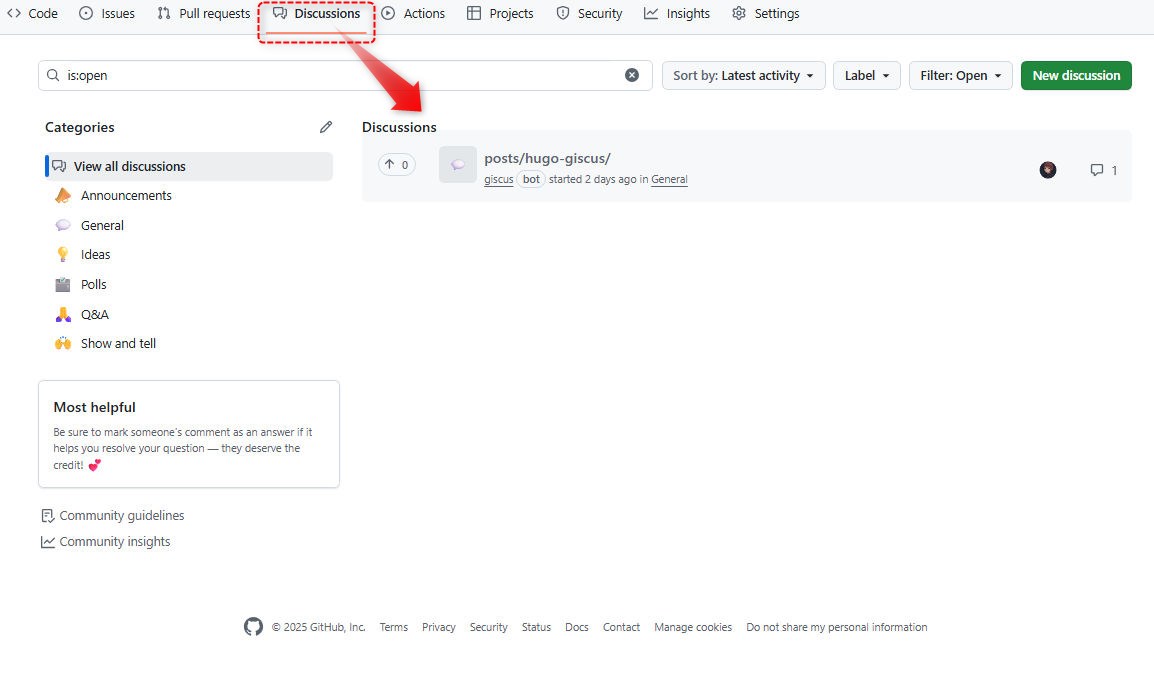
Task: Switch to the Actions tab
Action: tap(413, 14)
